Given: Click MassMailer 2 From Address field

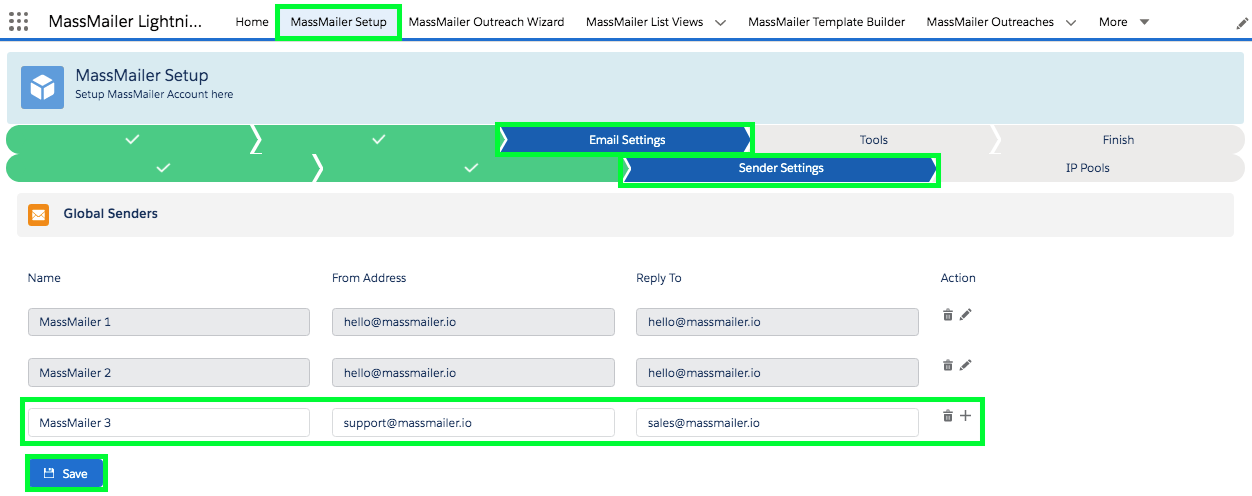Looking at the screenshot, I should click(473, 373).
